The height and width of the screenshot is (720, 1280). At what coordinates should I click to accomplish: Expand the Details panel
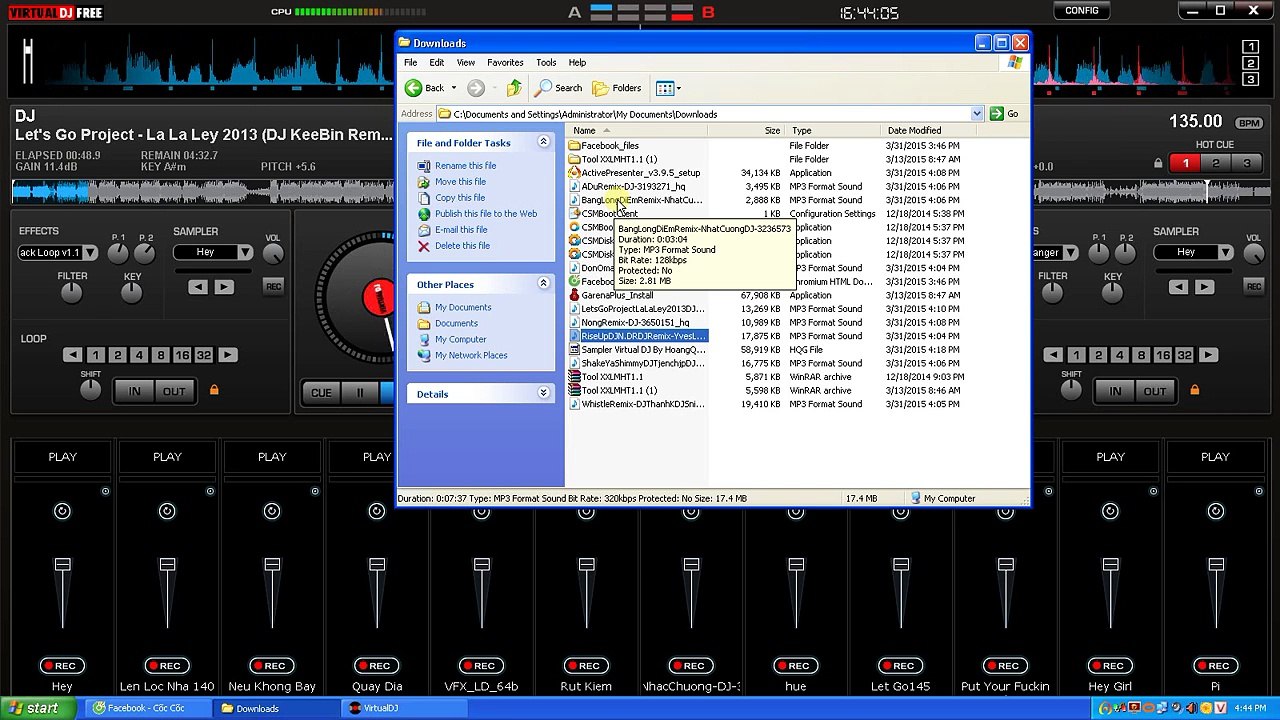(x=544, y=393)
